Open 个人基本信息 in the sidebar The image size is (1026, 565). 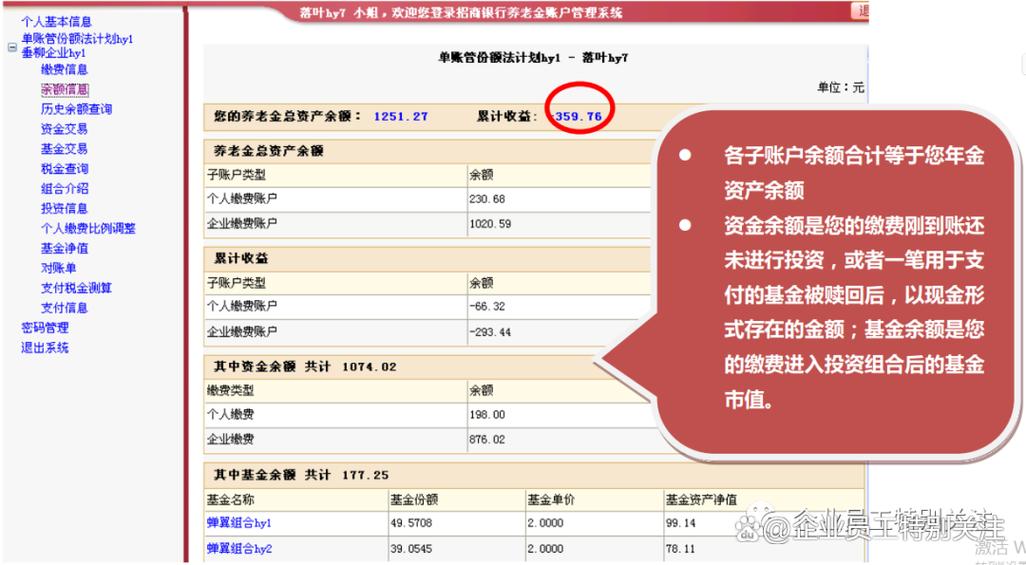(56, 22)
